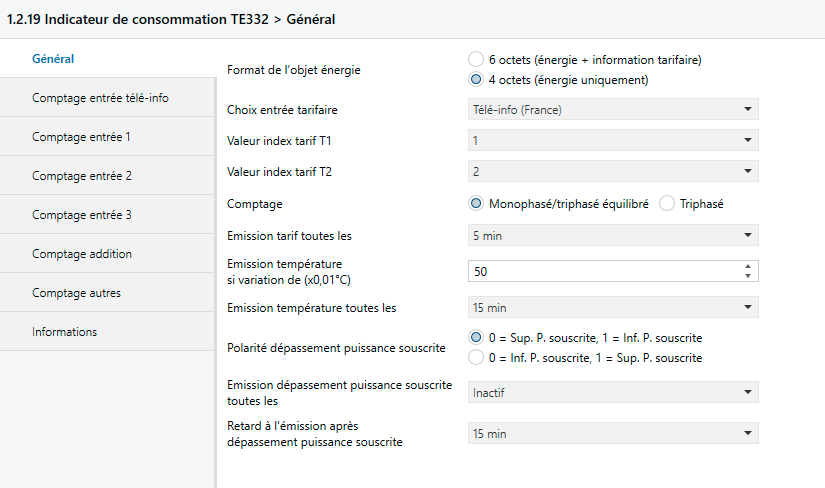Open Emission tarif toutes les dropdown
The height and width of the screenshot is (488, 825).
click(x=613, y=235)
